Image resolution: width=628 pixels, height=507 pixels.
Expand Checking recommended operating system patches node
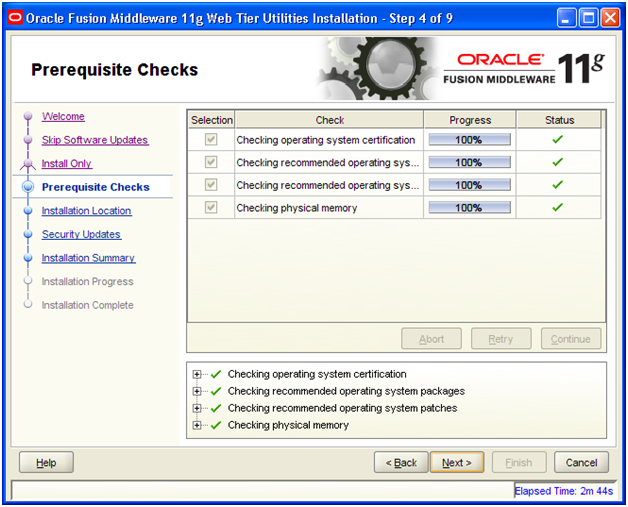tap(197, 408)
